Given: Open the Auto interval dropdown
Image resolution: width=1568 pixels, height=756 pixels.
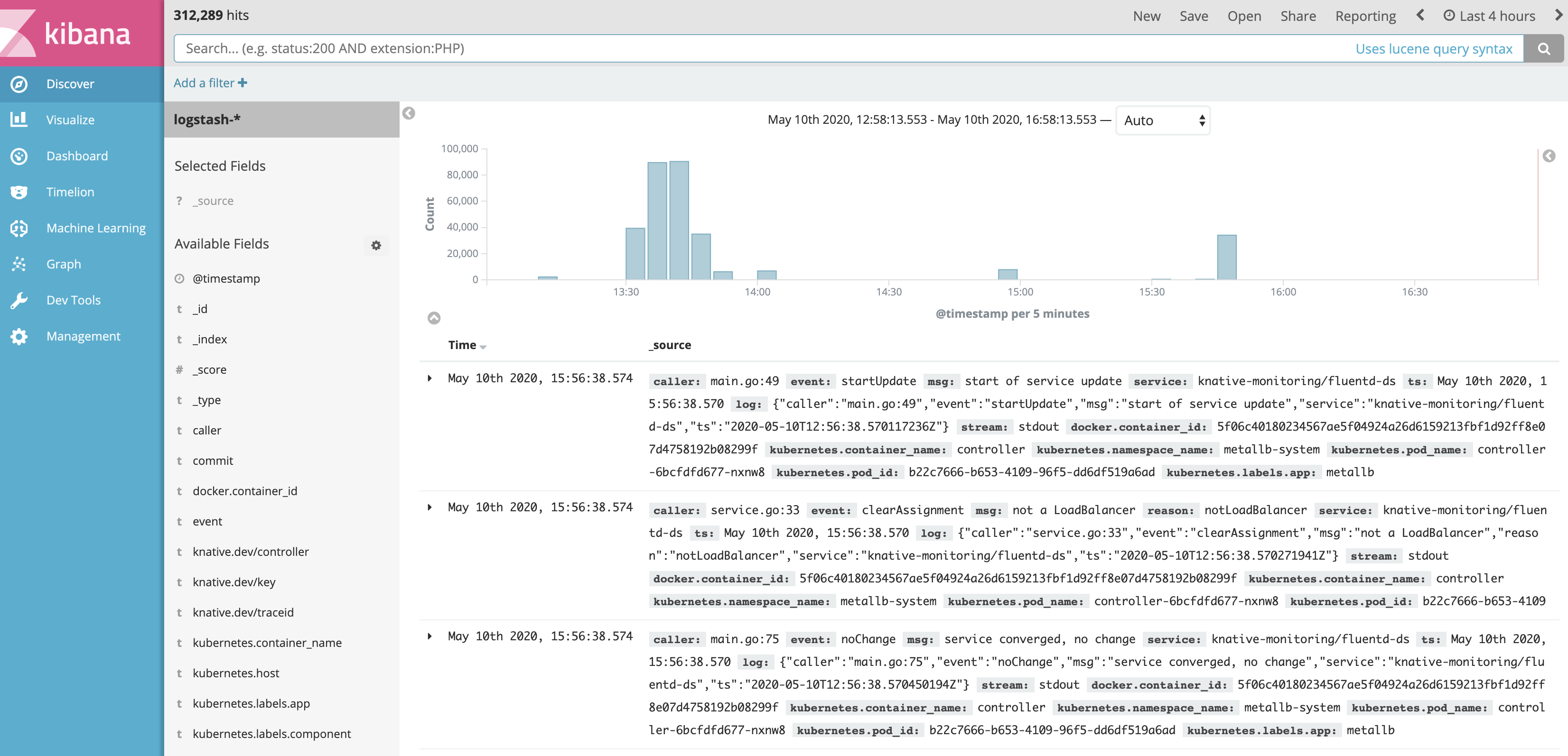Looking at the screenshot, I should tap(1162, 120).
